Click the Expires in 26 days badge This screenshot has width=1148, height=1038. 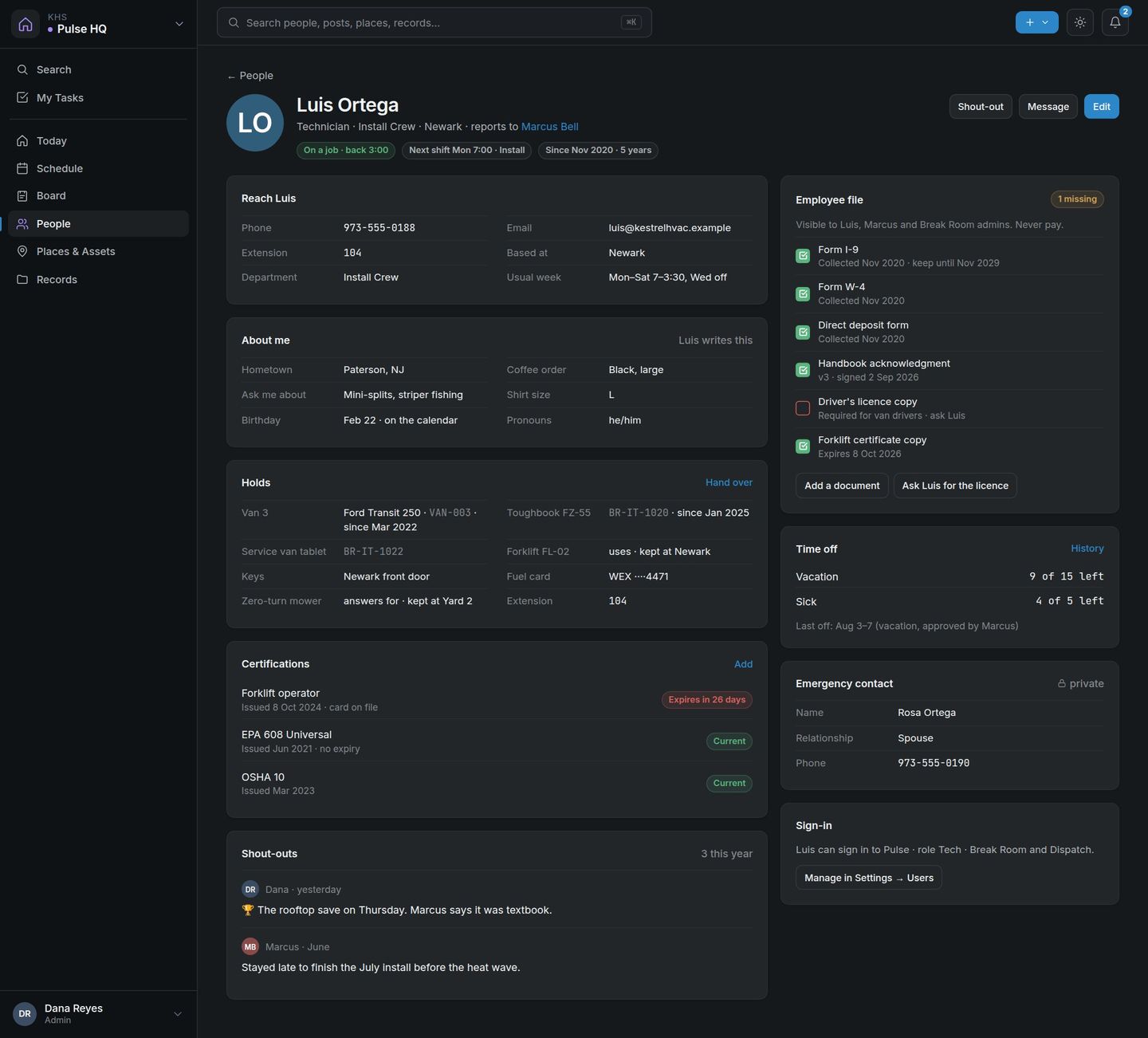pos(707,700)
